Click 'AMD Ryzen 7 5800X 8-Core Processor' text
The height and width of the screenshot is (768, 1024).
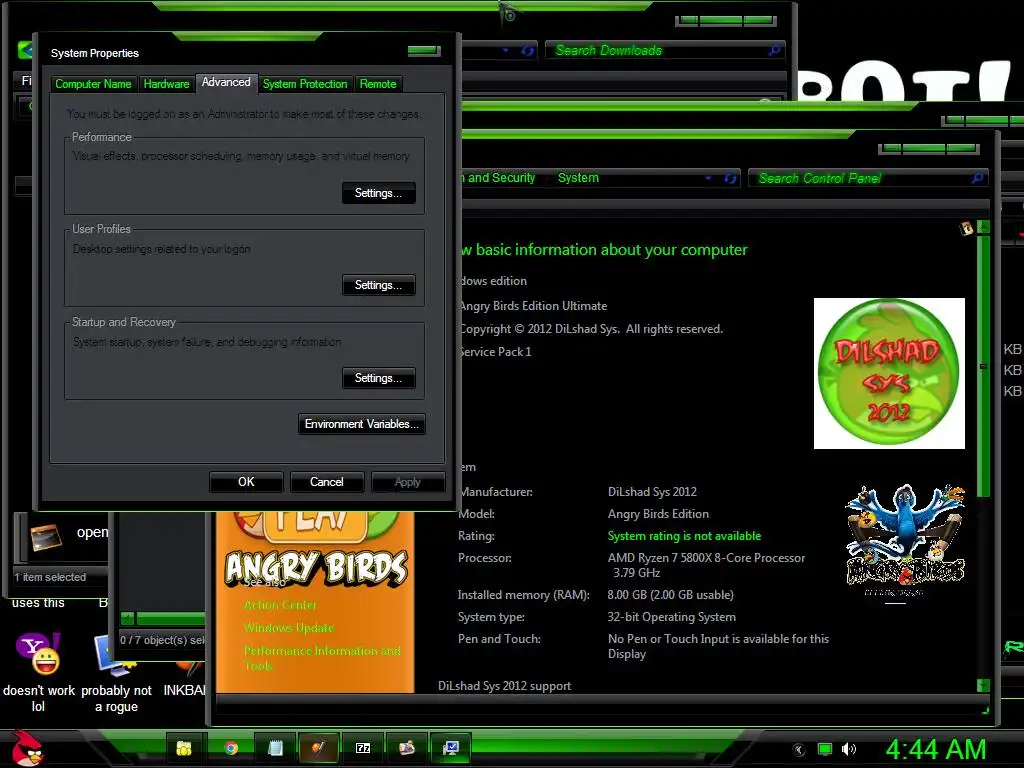707,558
